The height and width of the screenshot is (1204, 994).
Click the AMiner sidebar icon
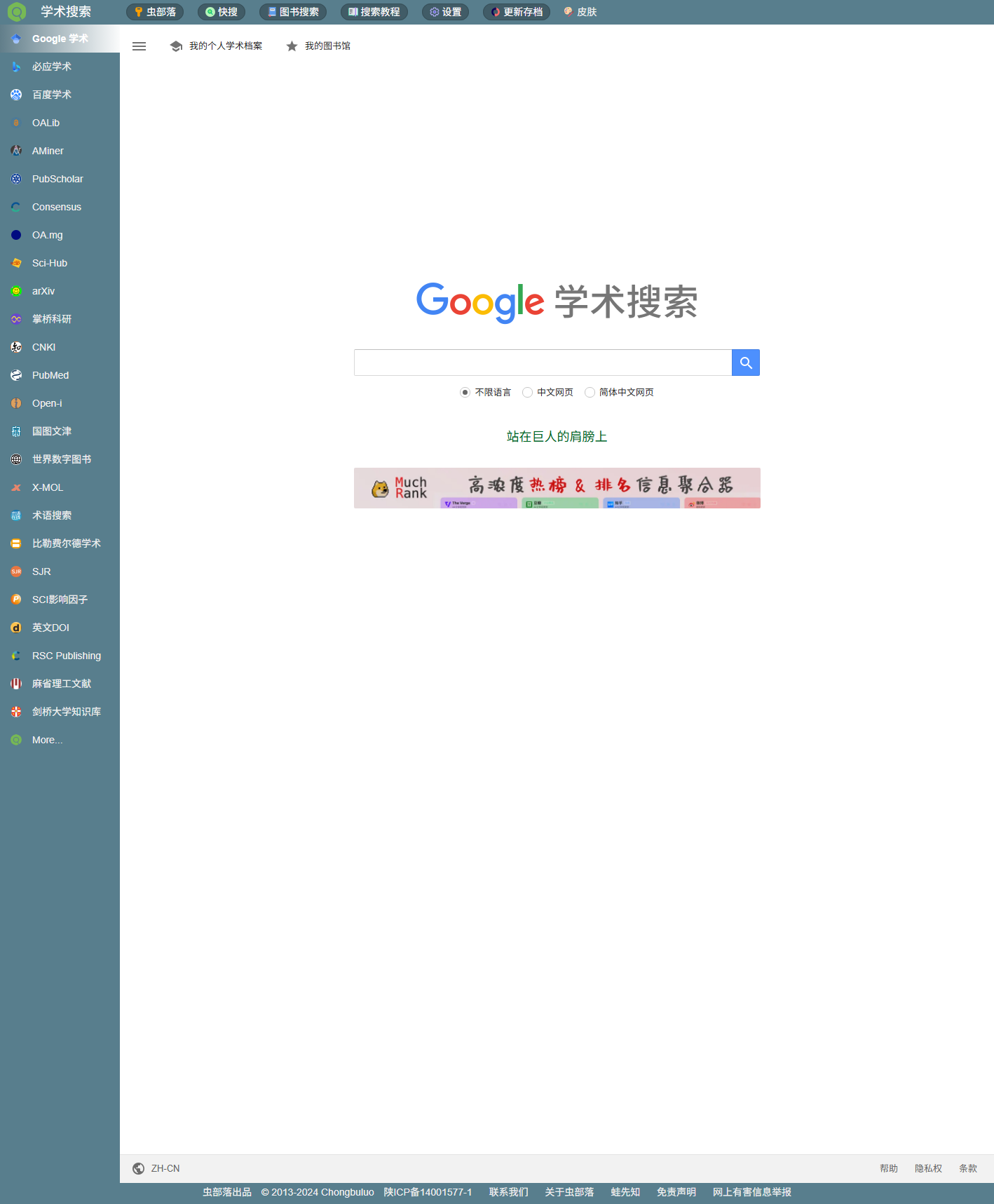coord(16,151)
